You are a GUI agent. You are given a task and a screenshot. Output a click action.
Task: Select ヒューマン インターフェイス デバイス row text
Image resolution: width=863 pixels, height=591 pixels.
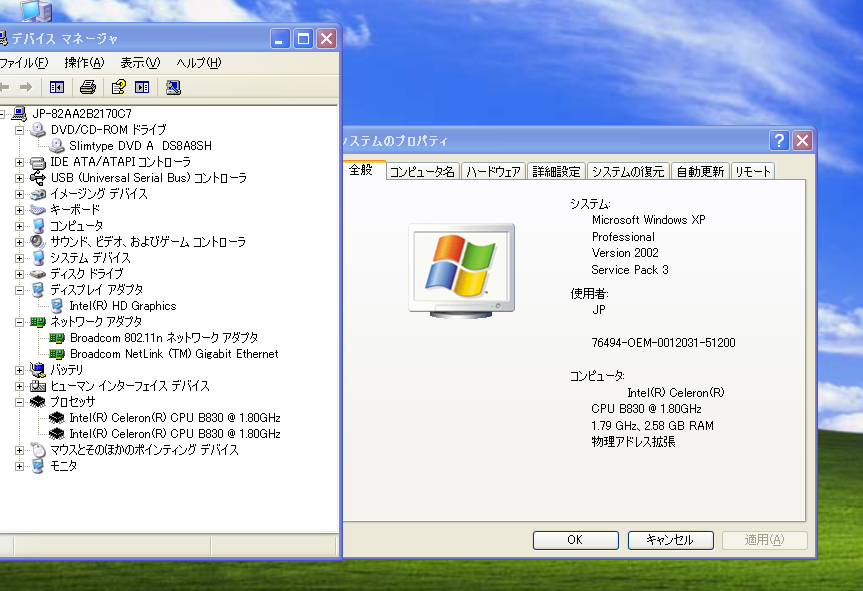click(130, 386)
